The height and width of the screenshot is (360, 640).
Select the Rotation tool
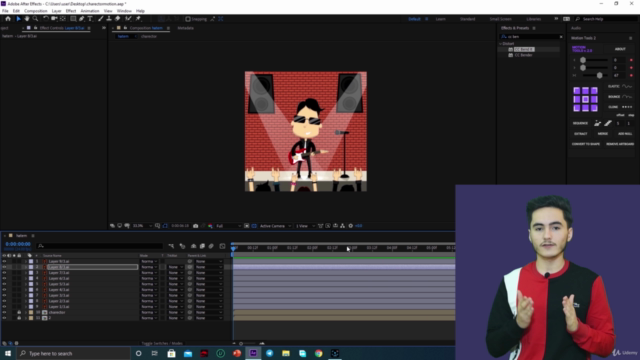46,19
